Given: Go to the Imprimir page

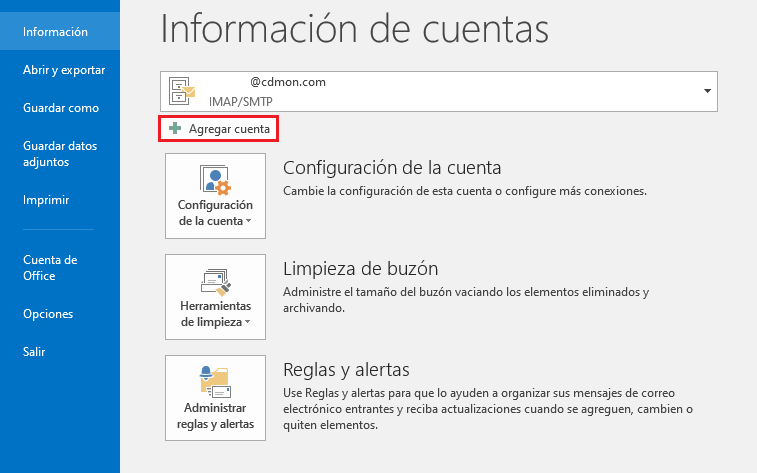Looking at the screenshot, I should (46, 200).
